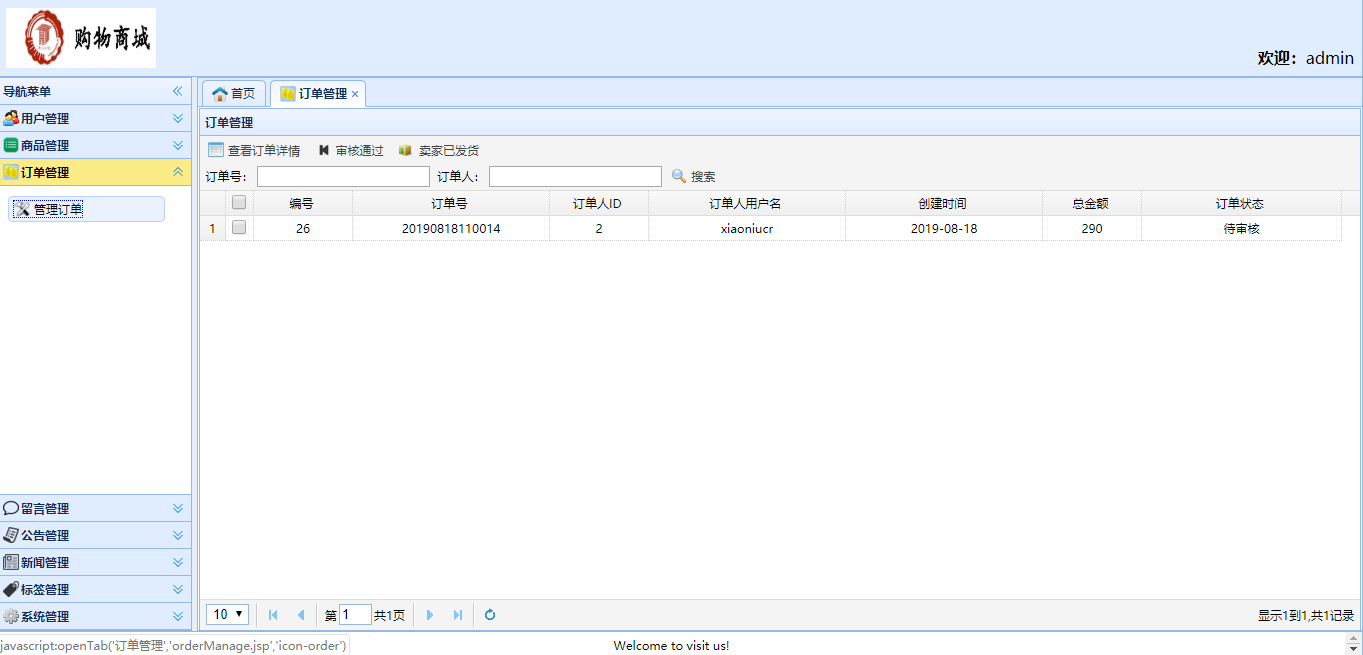Screen dimensions: 1363x655
Task: Expand the 商品管理 section chevron
Action: click(x=178, y=145)
